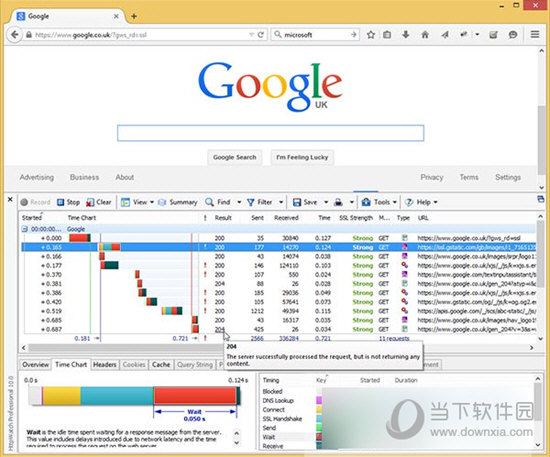
Task: Close the Google tab
Action: pos(116,16)
